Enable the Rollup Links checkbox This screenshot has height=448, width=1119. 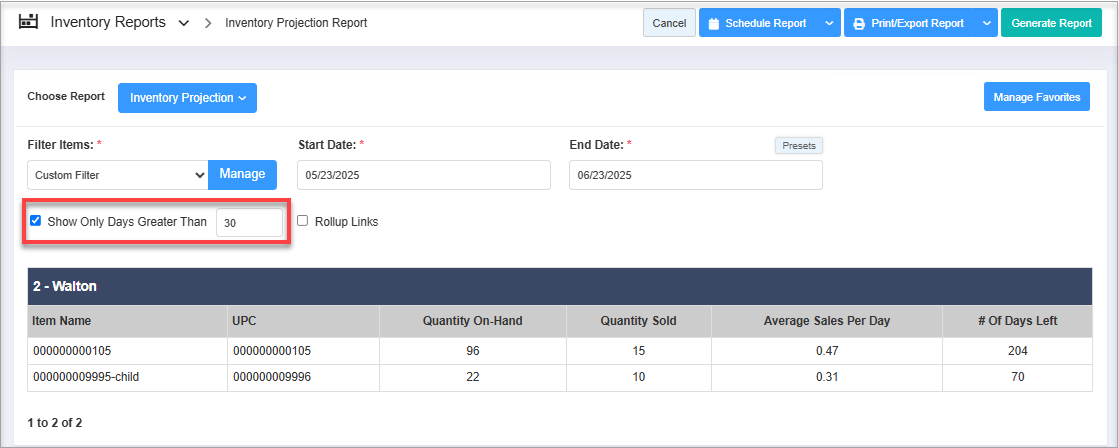pos(302,221)
